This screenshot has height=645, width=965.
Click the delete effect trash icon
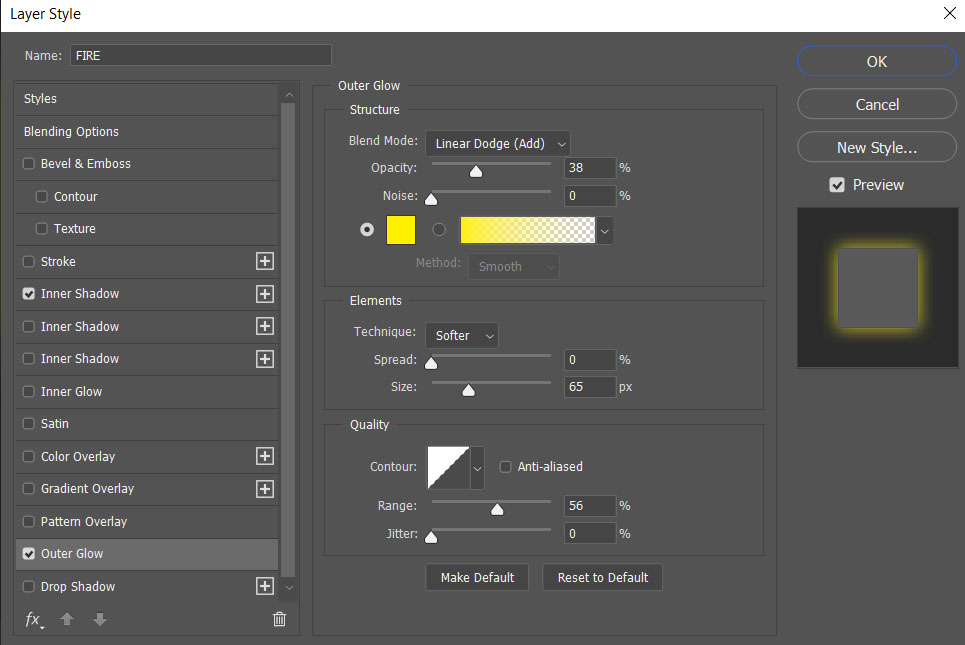pyautogui.click(x=279, y=619)
